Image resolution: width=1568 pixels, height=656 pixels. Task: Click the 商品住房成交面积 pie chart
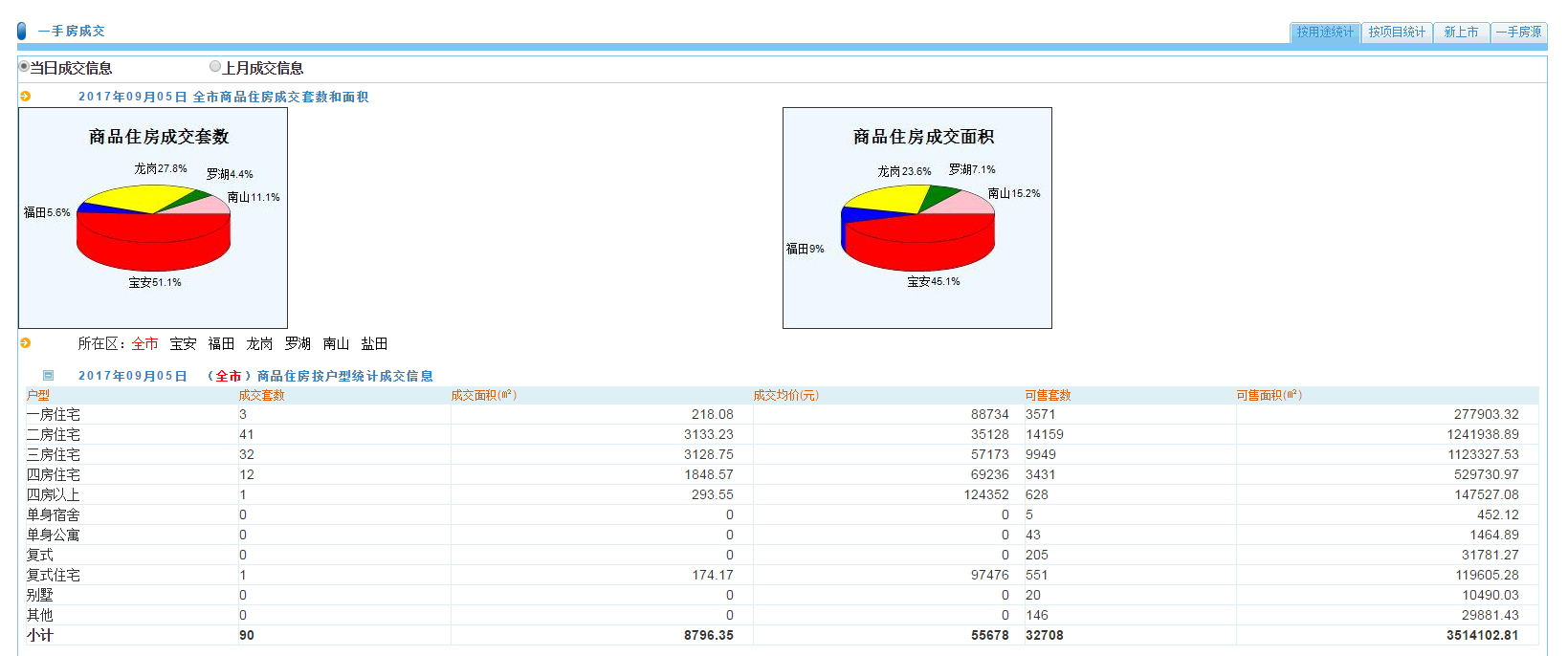click(x=917, y=218)
